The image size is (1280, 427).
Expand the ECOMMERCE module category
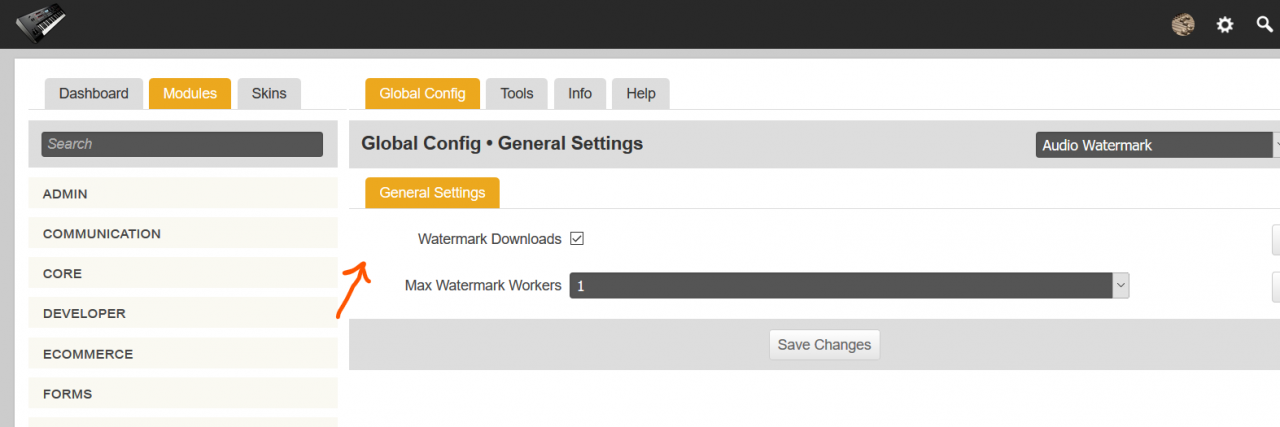point(183,354)
